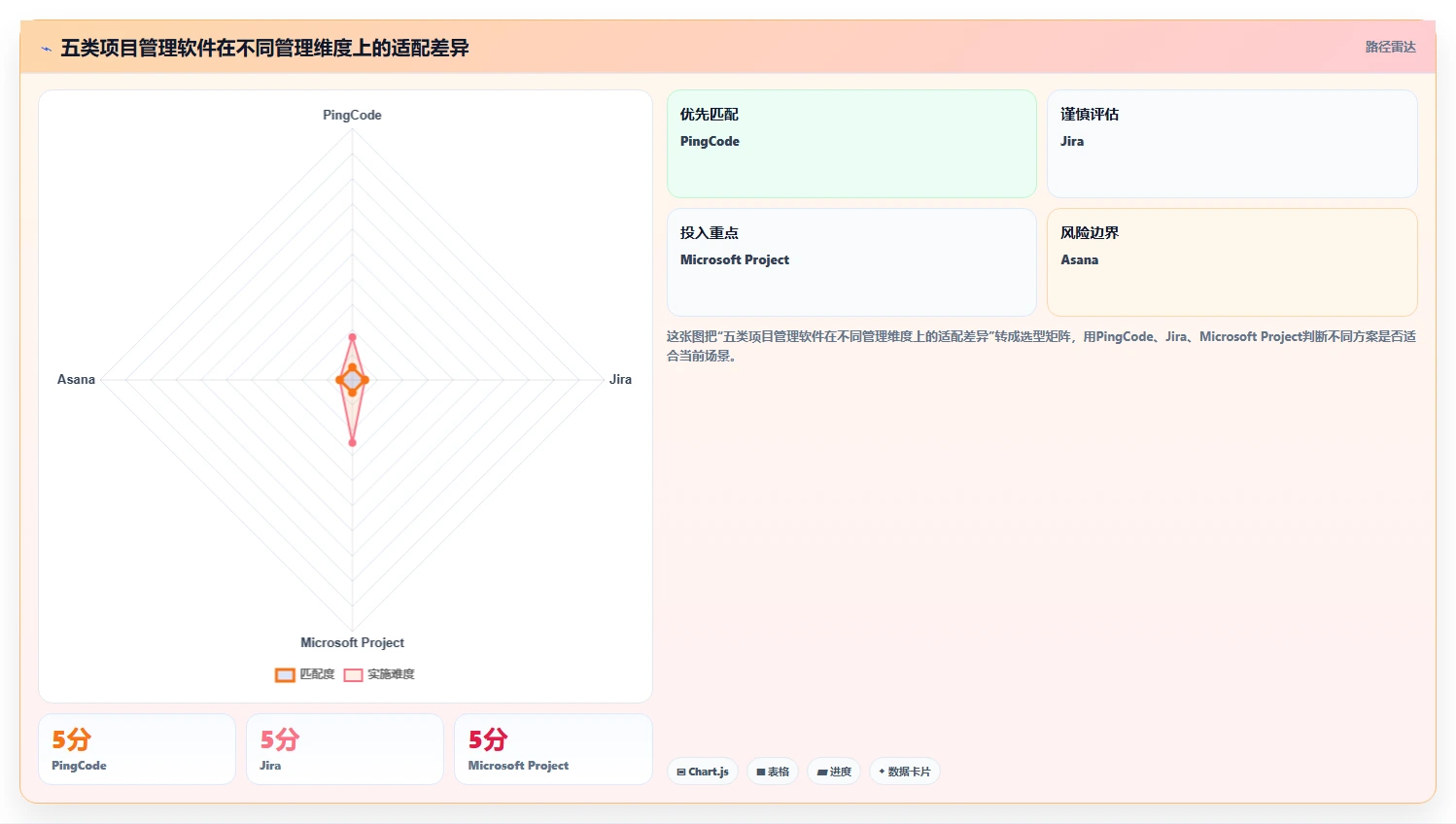Toggle the 实施难度 legend swatch
This screenshot has width=1456, height=824.
(353, 674)
